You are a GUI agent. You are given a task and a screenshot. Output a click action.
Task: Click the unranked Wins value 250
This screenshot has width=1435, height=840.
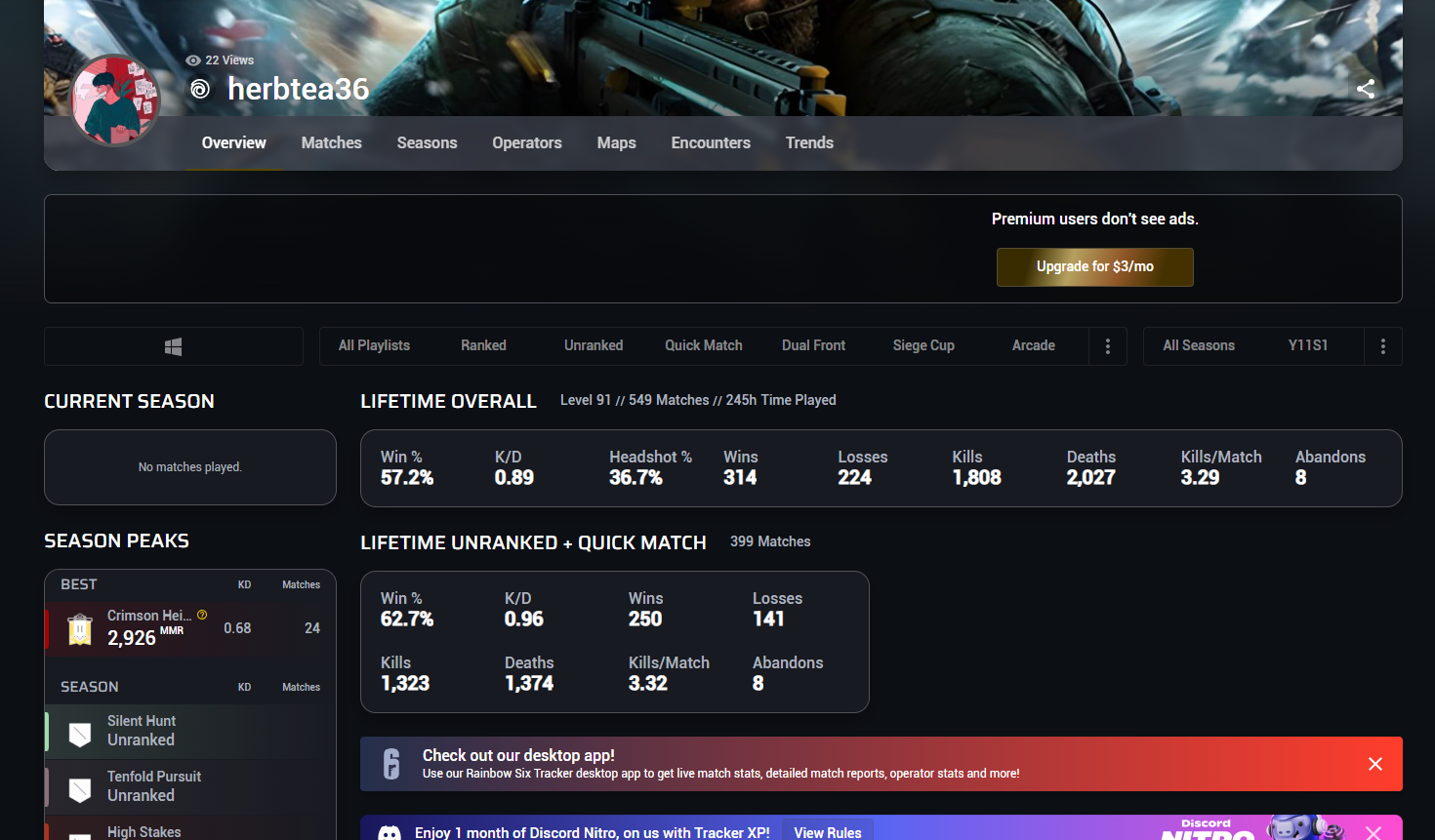coord(645,619)
